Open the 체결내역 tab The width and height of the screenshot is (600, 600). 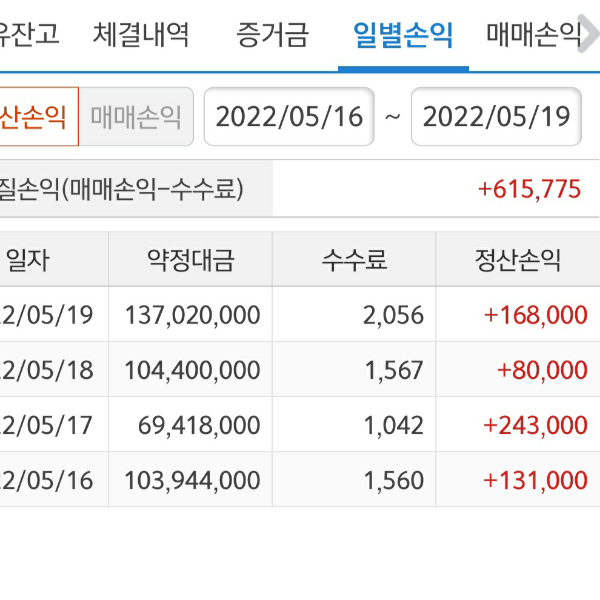click(141, 35)
